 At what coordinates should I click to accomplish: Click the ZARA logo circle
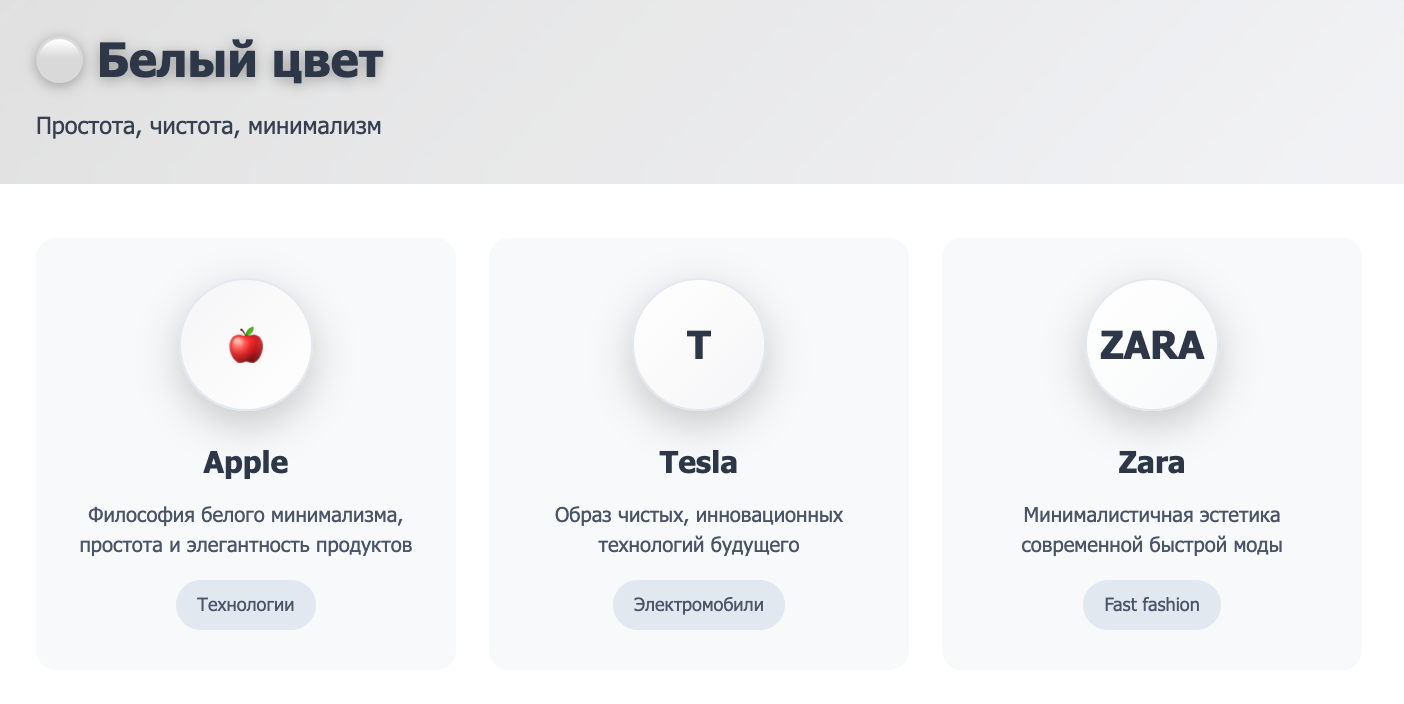tap(1152, 345)
